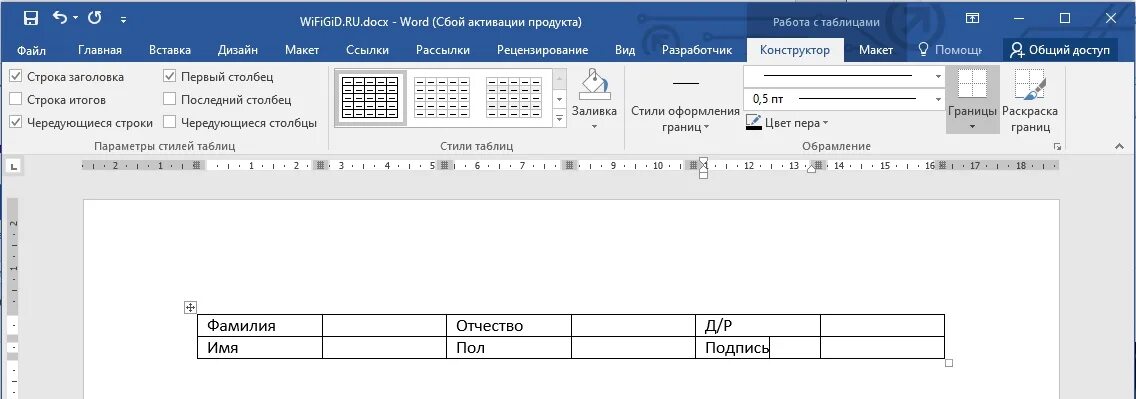The height and width of the screenshot is (399, 1136).
Task: Enable Чередующиеся столбцы checkbox
Action: (x=170, y=123)
